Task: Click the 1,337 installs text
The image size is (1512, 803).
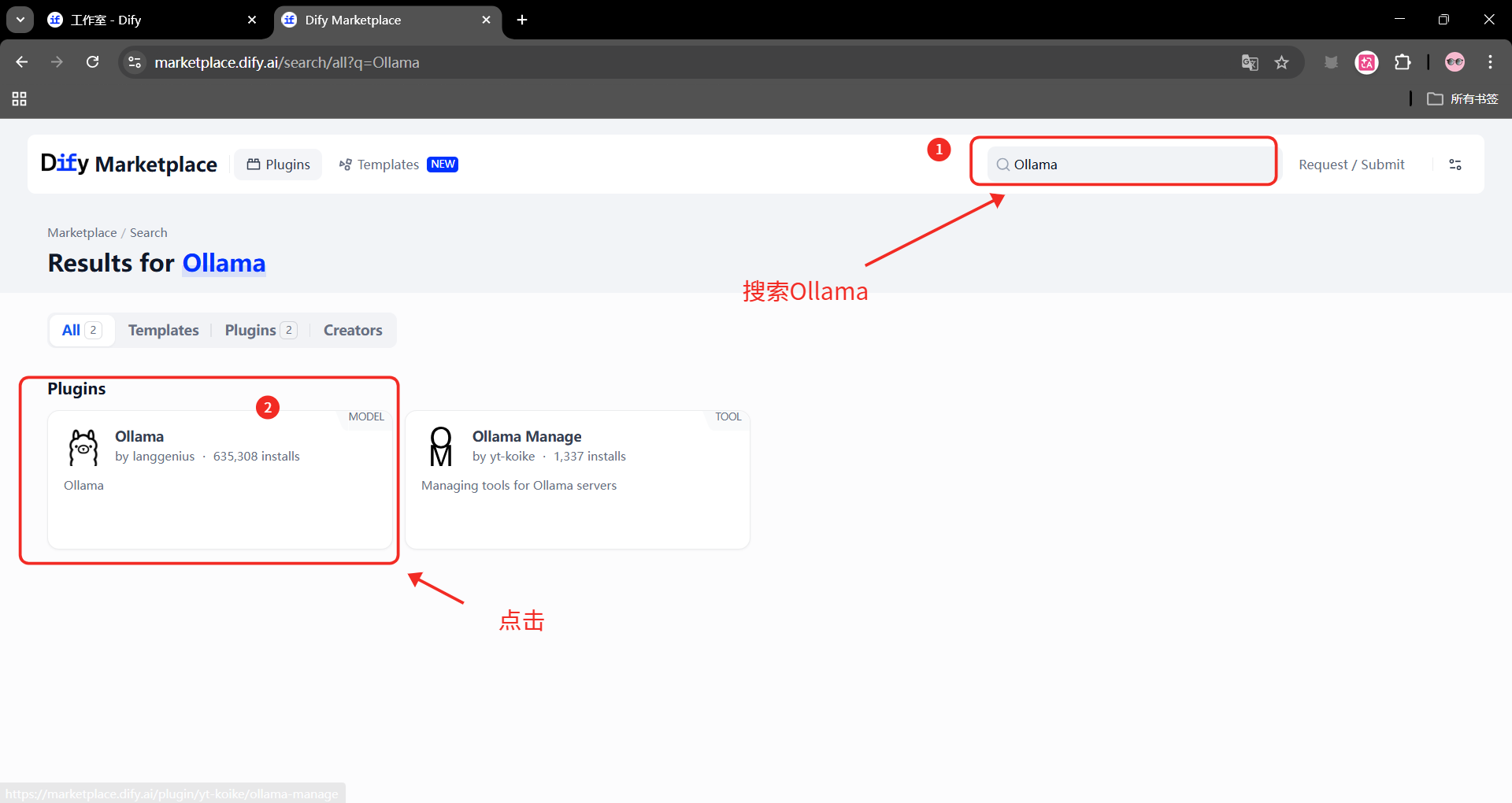Action: click(x=590, y=457)
